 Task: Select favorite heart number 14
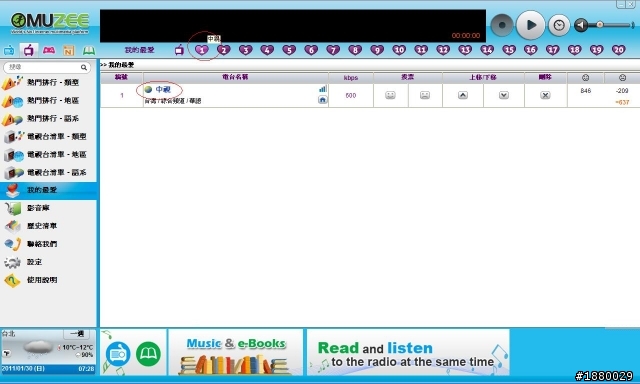click(x=487, y=50)
